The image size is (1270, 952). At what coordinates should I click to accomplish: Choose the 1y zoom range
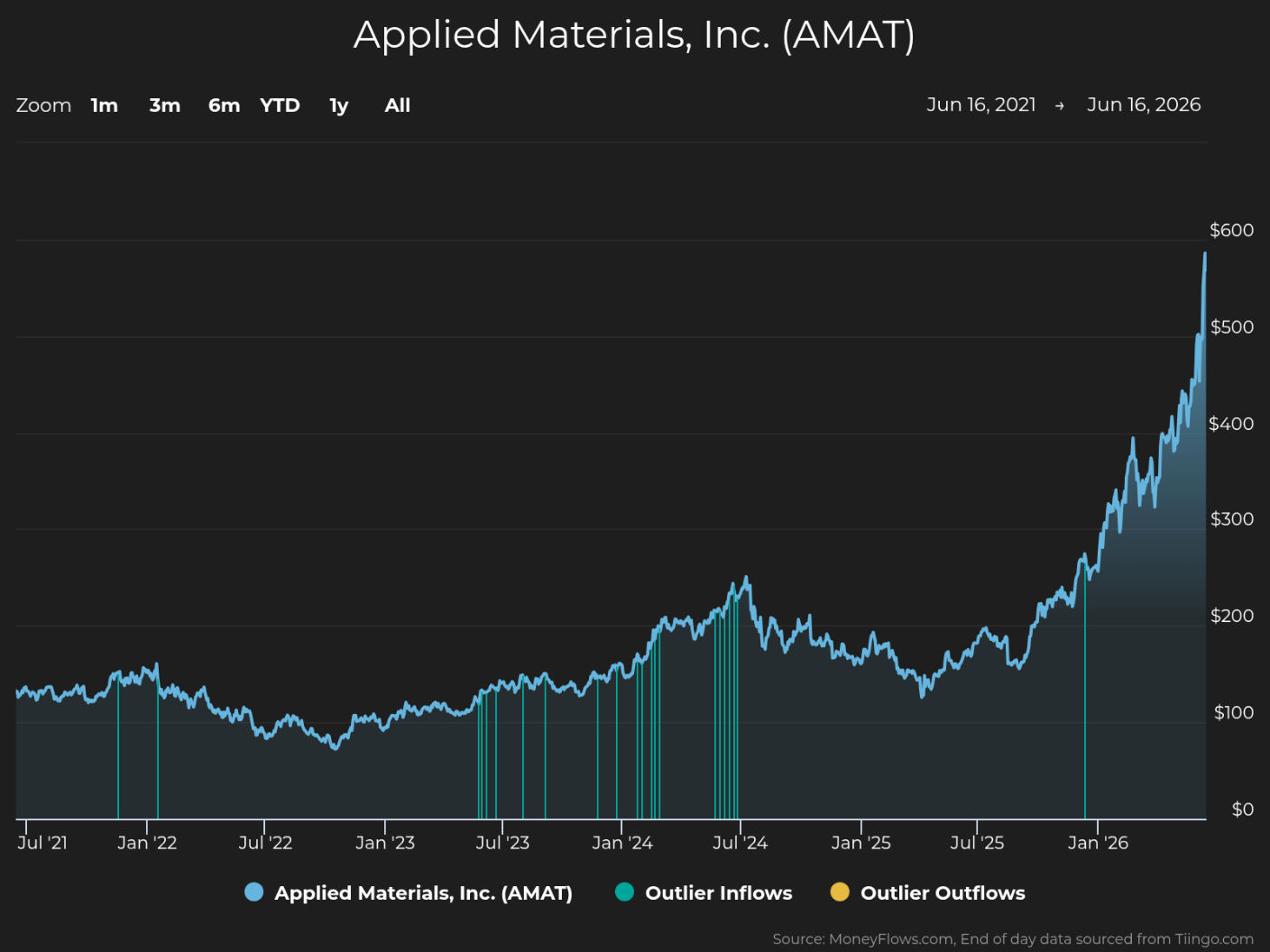click(339, 105)
